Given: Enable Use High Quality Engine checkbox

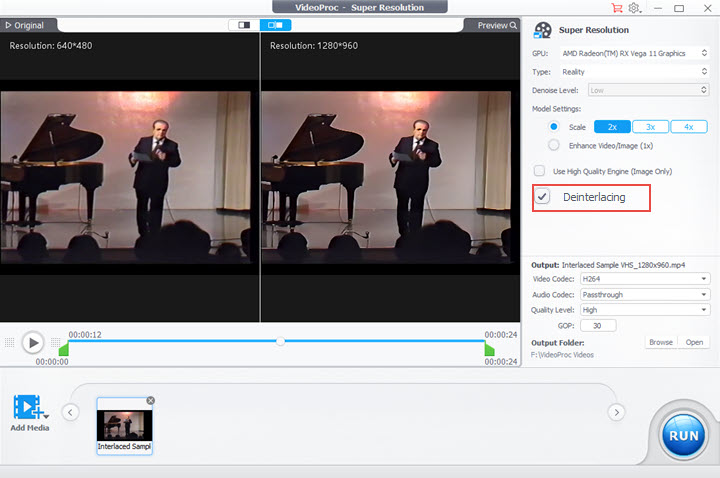Looking at the screenshot, I should 540,171.
